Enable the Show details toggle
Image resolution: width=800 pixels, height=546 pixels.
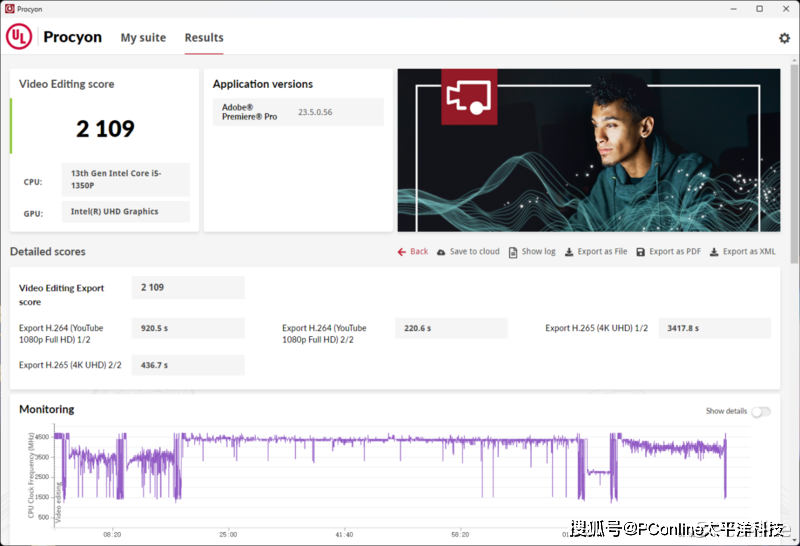[x=760, y=411]
